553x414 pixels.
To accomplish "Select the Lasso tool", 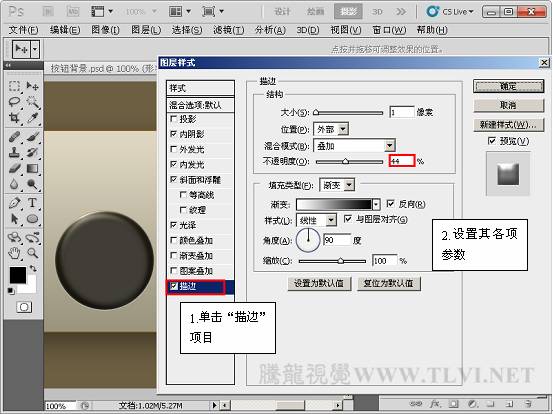I will coord(14,102).
